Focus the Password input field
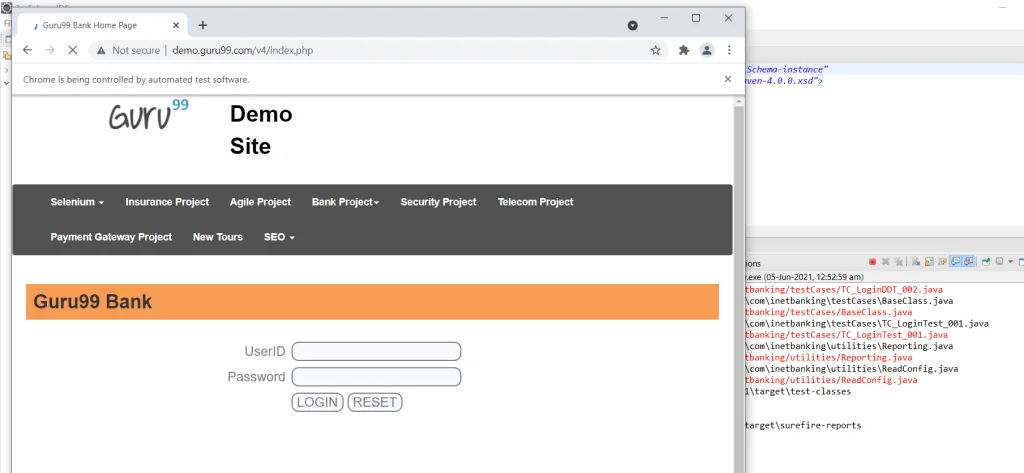The width and height of the screenshot is (1024, 473). pos(376,377)
